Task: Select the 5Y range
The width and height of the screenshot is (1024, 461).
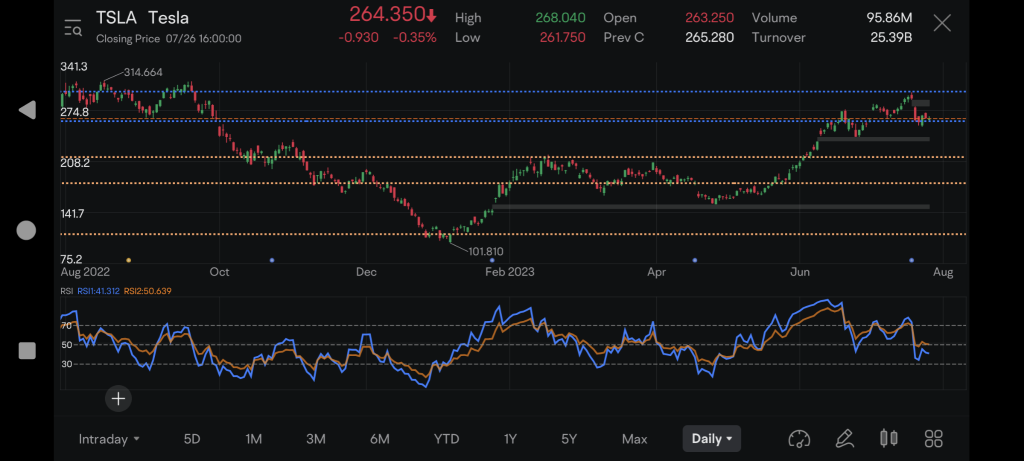Action: pos(569,439)
